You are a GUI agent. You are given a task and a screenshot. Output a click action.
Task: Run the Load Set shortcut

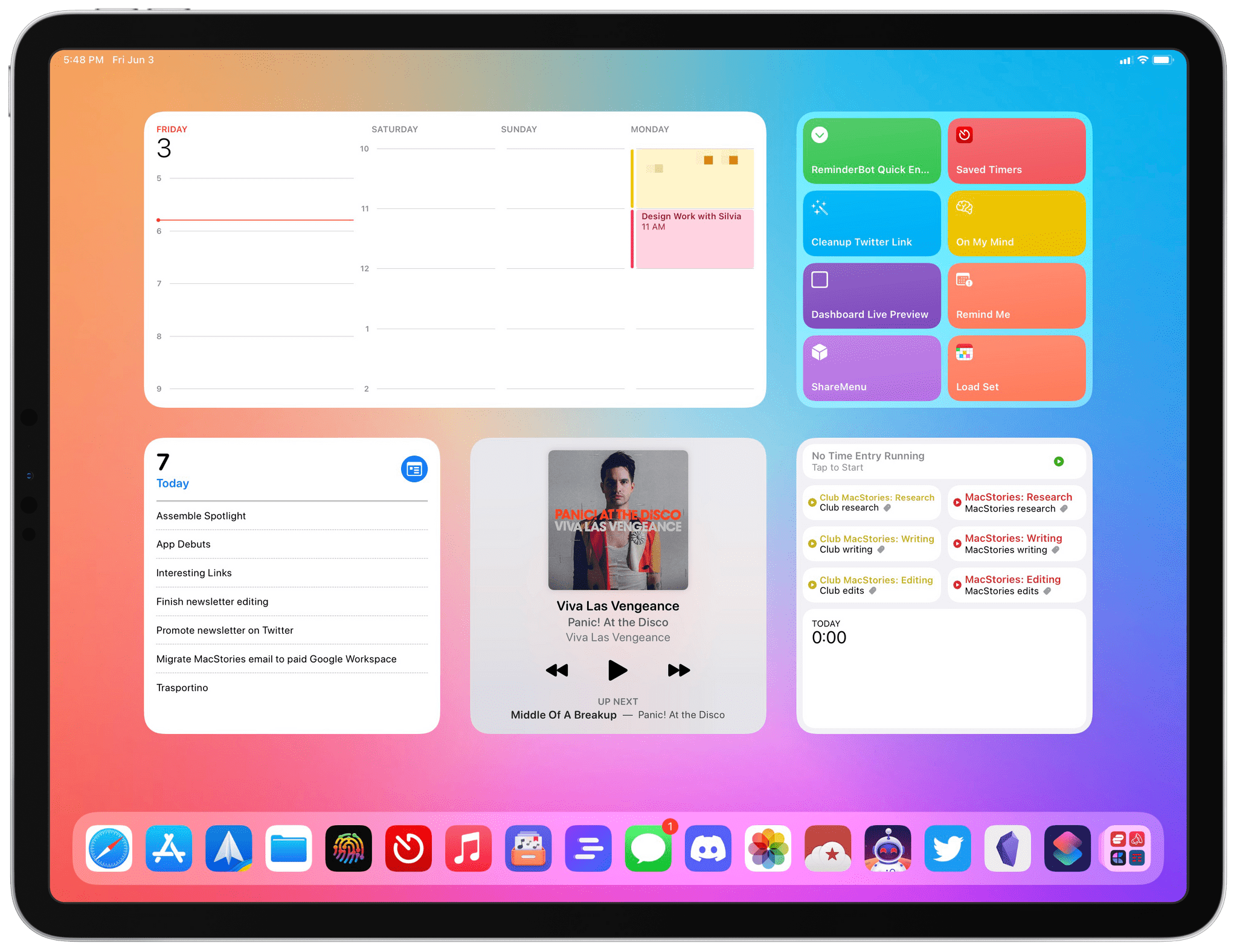pos(1017,368)
